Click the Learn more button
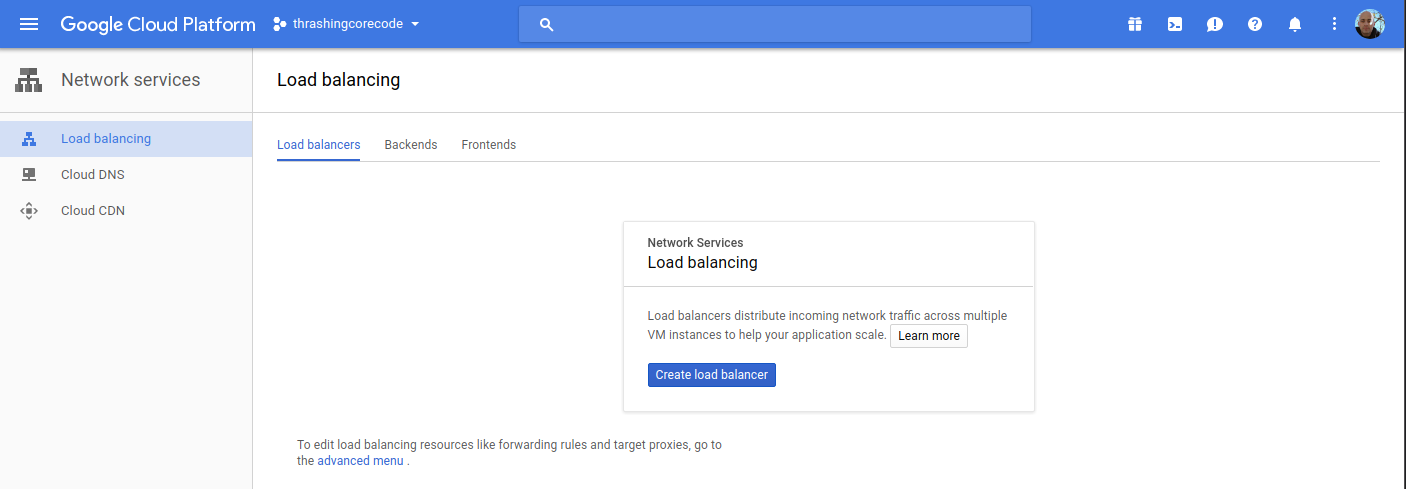This screenshot has width=1406, height=489. 929,336
